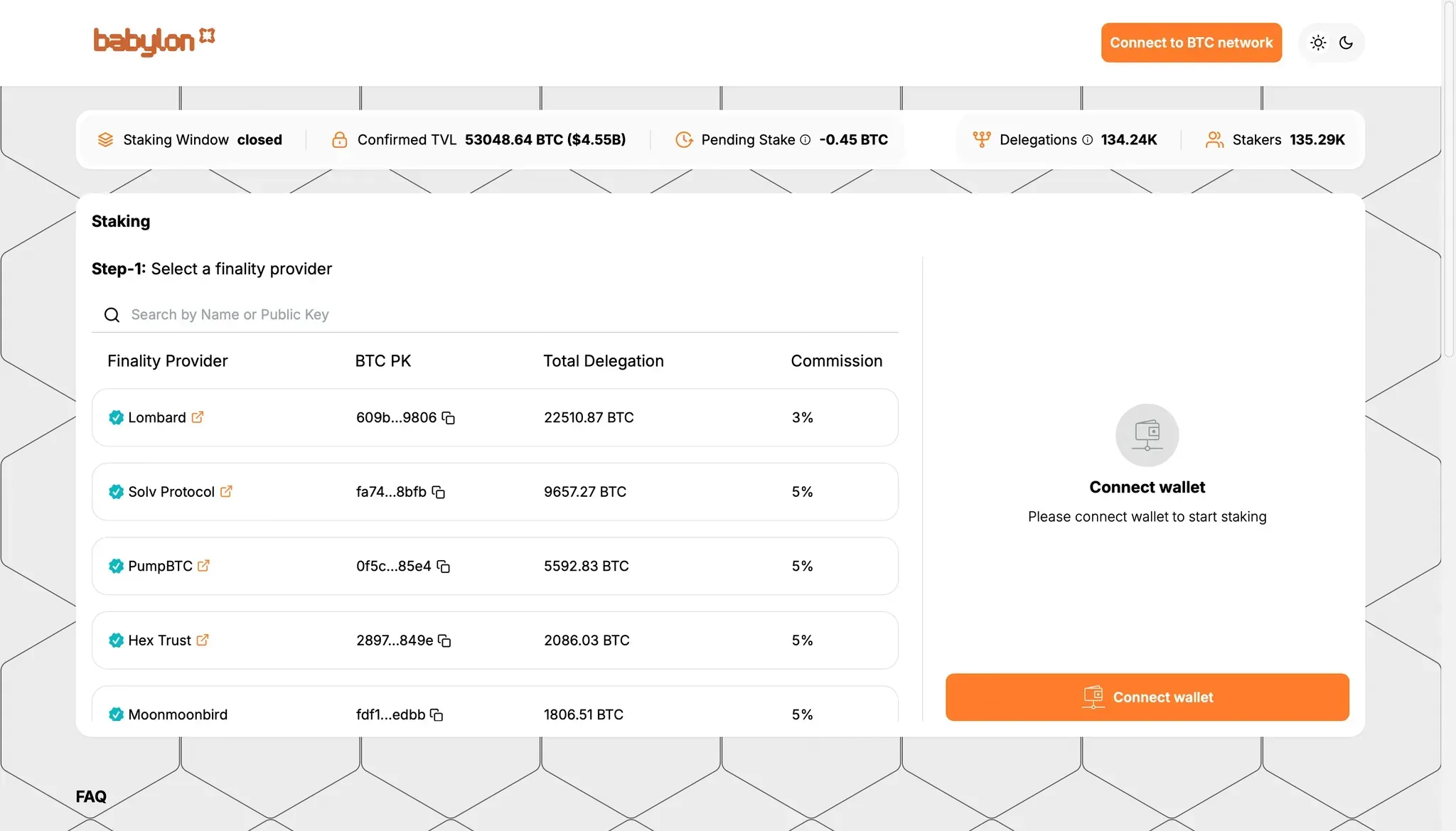This screenshot has width=1456, height=831.
Task: Click the clock icon beside Pending Stake
Action: tap(683, 140)
